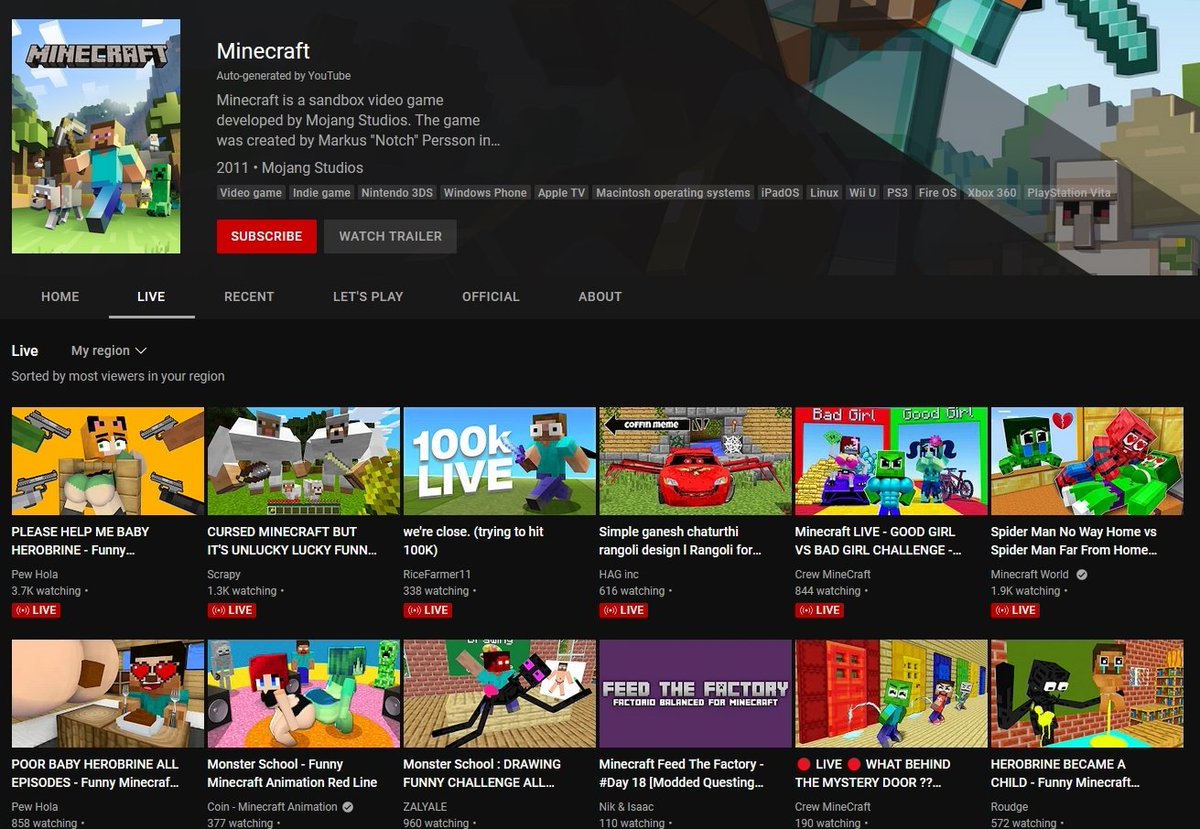
Task: Open the Cursed Minecraft Unlucky Lucky thumbnail
Action: 304,461
